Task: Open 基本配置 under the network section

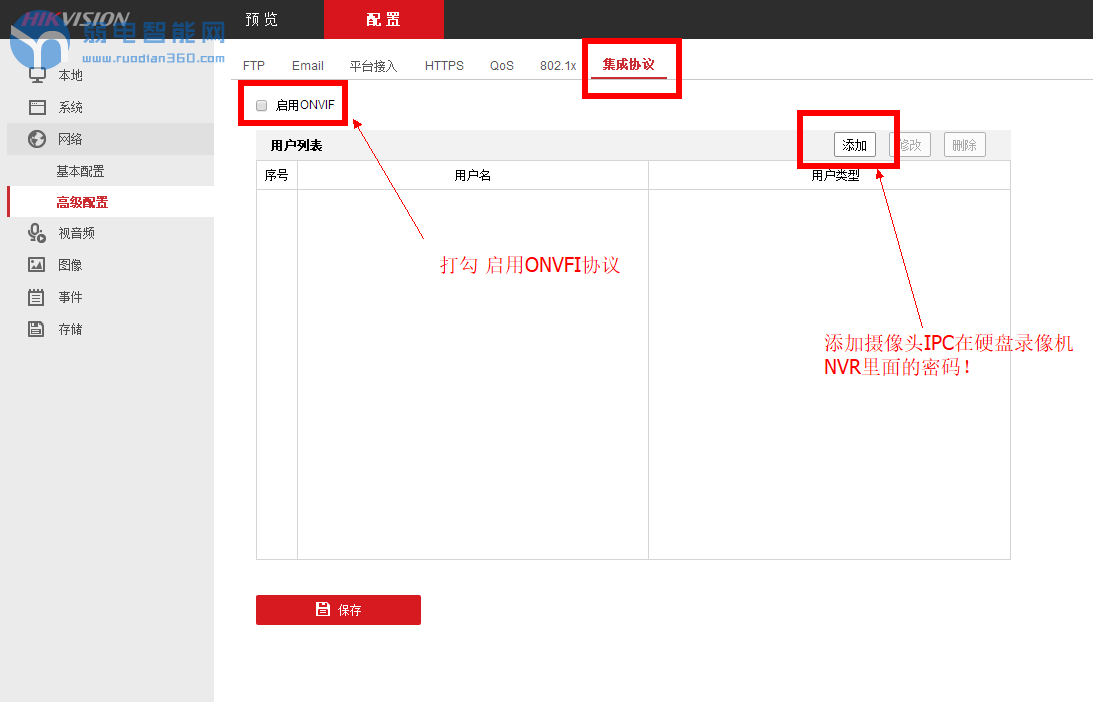Action: click(x=80, y=171)
